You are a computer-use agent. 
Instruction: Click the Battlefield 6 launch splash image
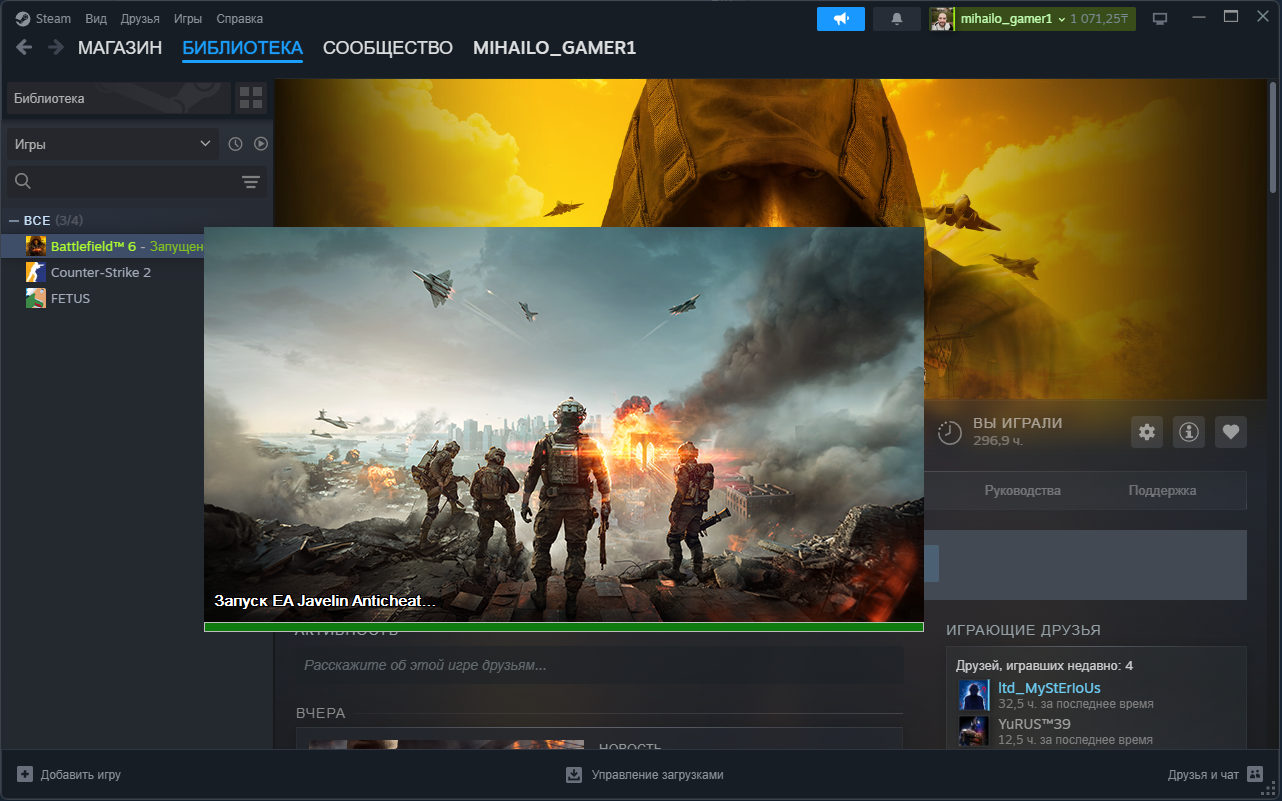[564, 424]
